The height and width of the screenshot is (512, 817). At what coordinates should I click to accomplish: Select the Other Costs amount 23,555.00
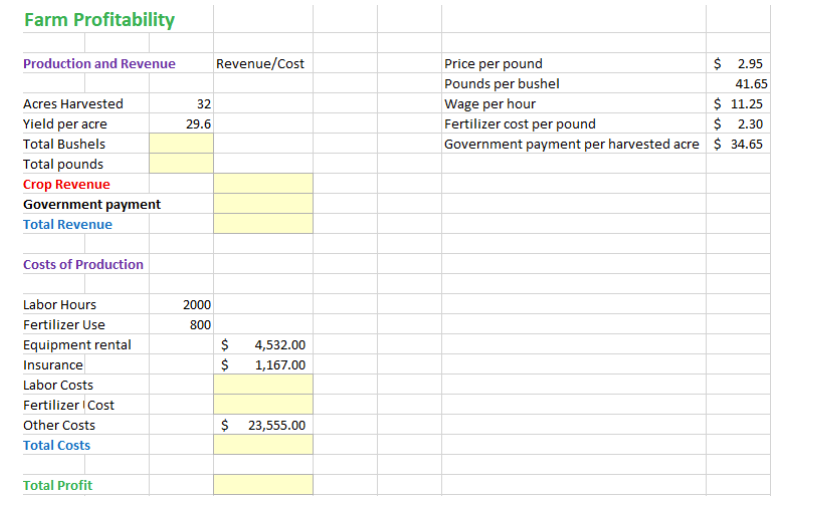(x=263, y=425)
